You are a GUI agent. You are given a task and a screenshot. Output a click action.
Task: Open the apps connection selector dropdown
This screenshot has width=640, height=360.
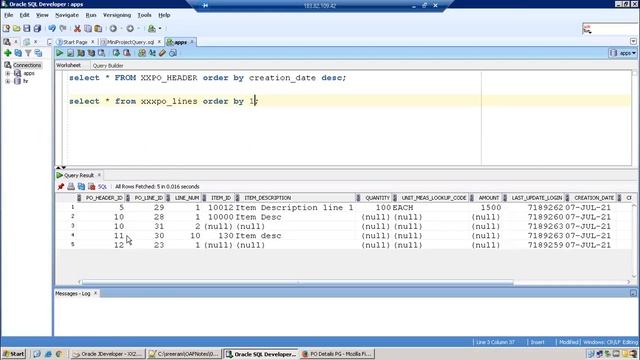[x=623, y=53]
